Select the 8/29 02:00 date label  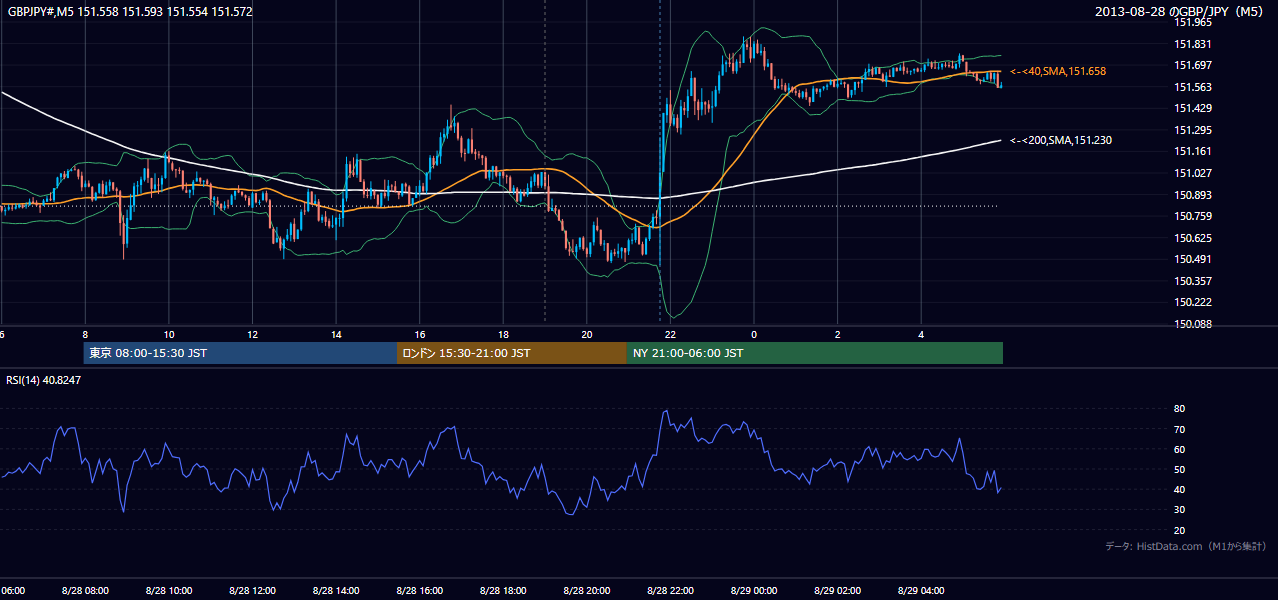(837, 590)
